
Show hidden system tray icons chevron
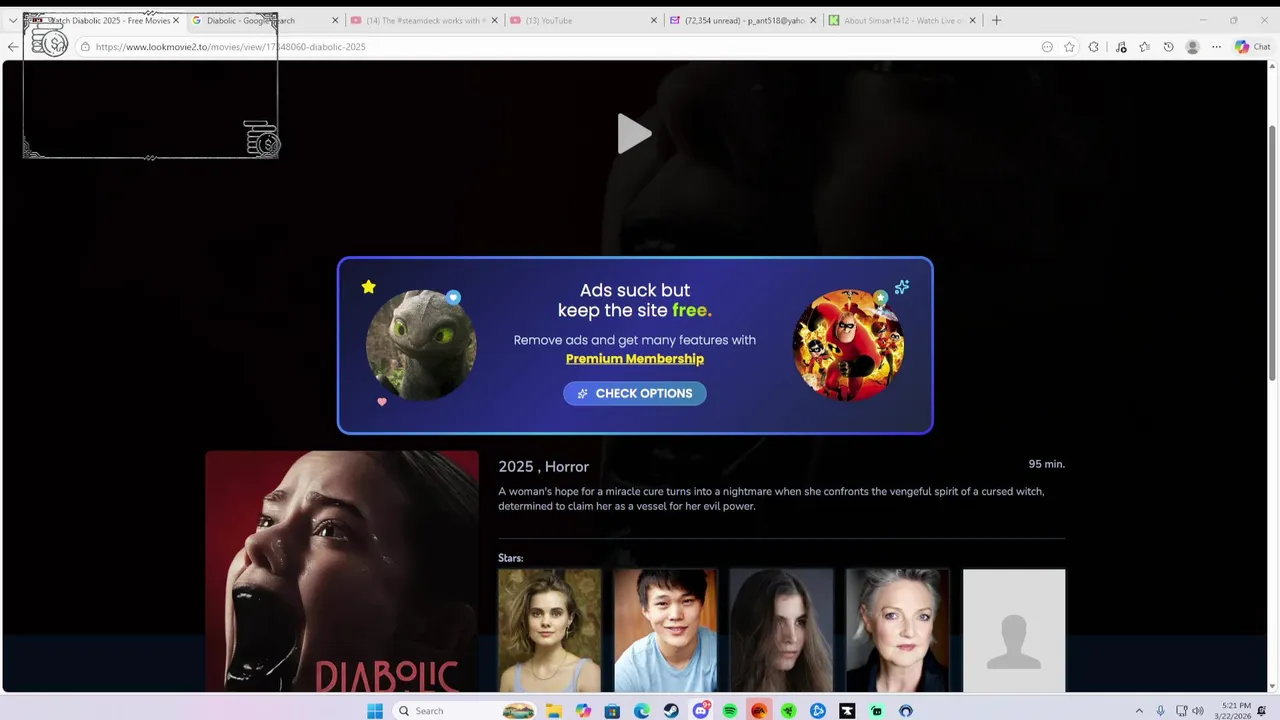pyautogui.click(x=1138, y=711)
